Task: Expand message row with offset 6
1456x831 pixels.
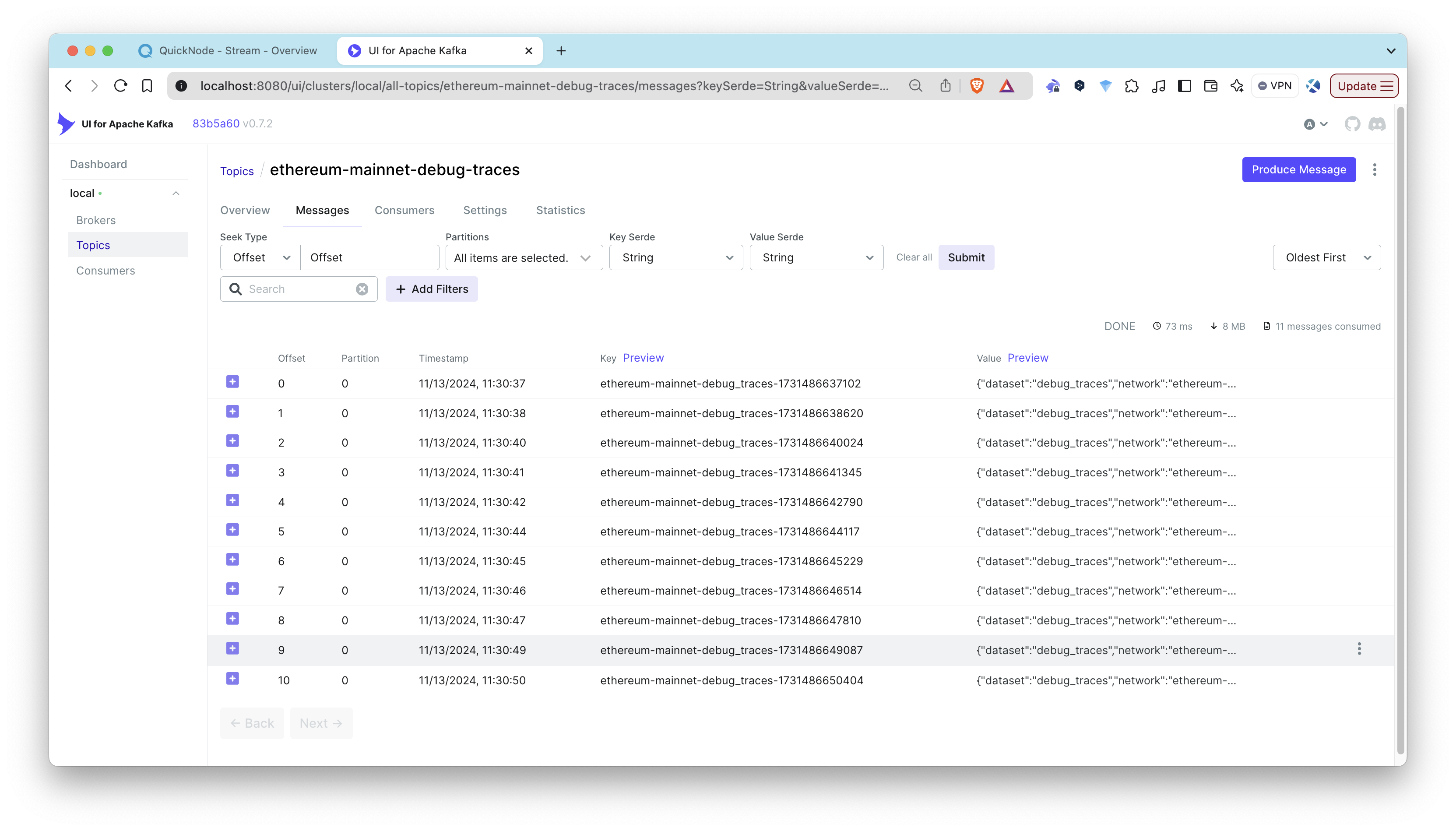Action: click(232, 560)
